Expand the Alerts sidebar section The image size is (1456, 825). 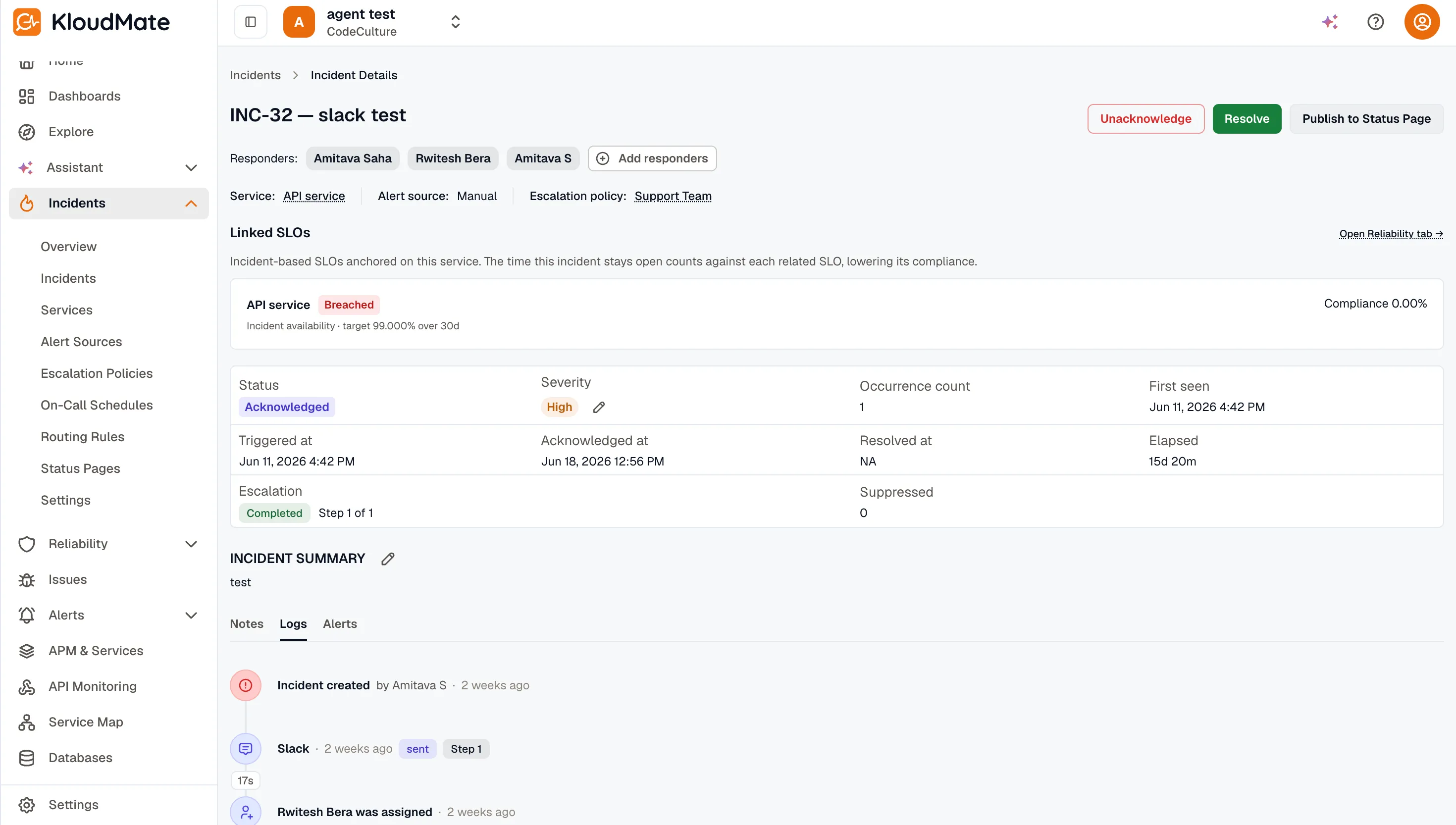tap(192, 616)
